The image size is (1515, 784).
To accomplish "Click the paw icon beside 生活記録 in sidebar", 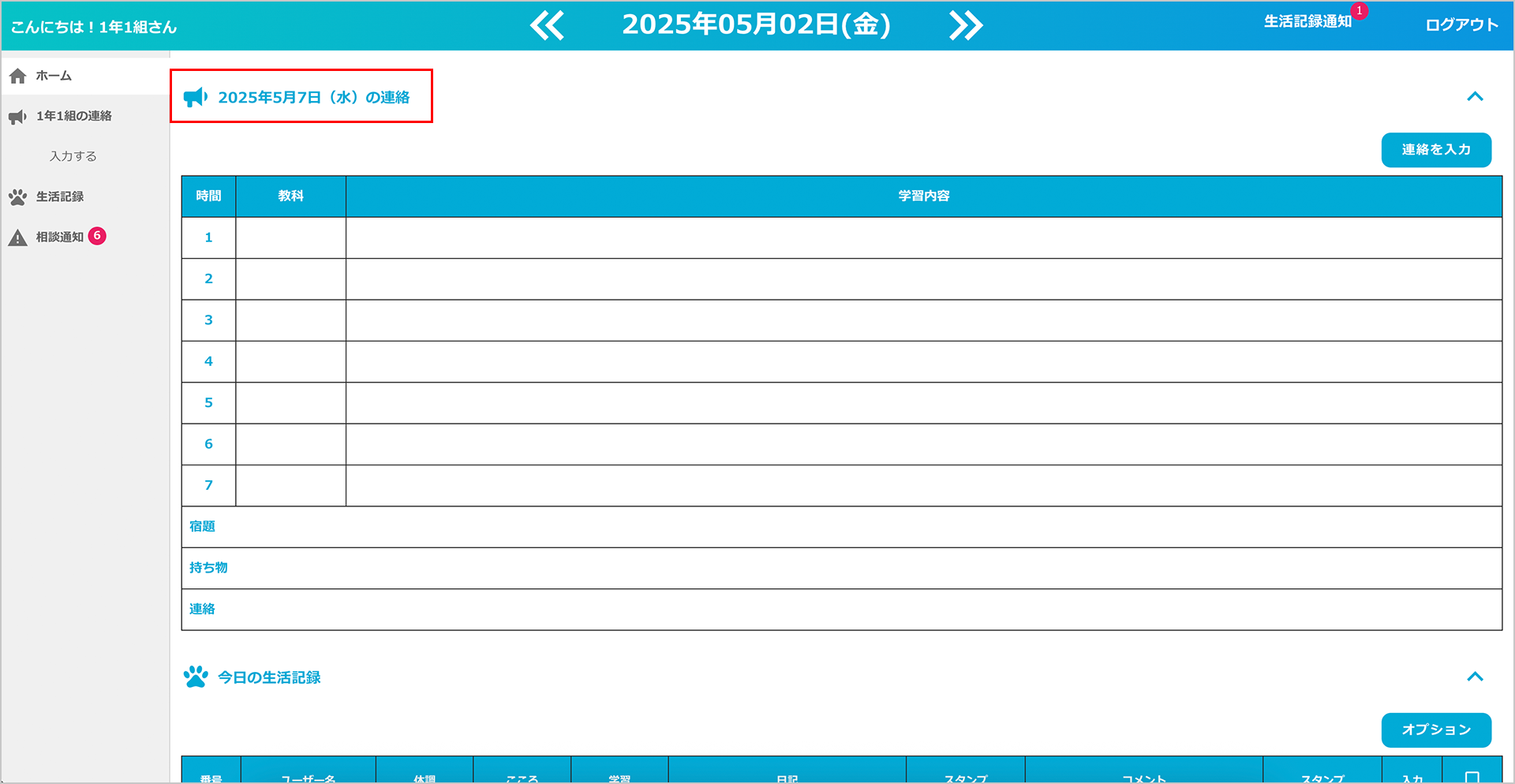I will tap(18, 197).
